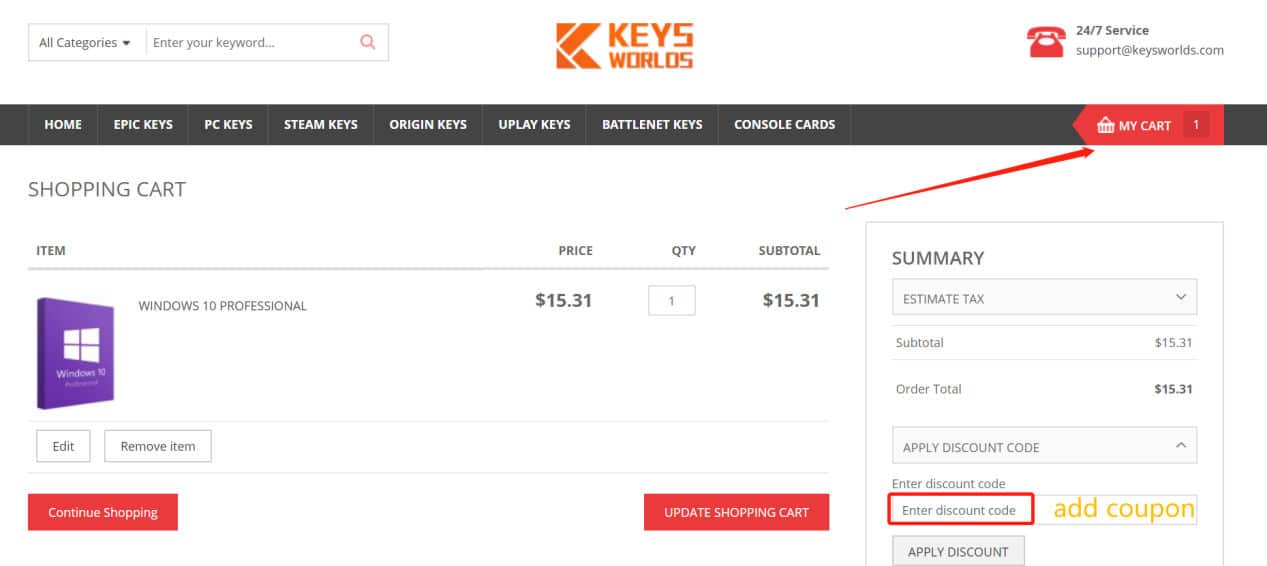
Task: Open the Windows 10 Professional product thumbnail
Action: click(74, 352)
